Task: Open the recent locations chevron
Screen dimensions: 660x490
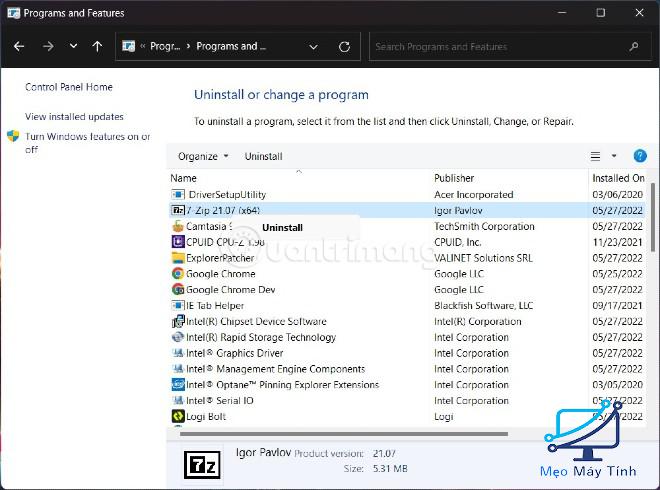Action: [73, 46]
